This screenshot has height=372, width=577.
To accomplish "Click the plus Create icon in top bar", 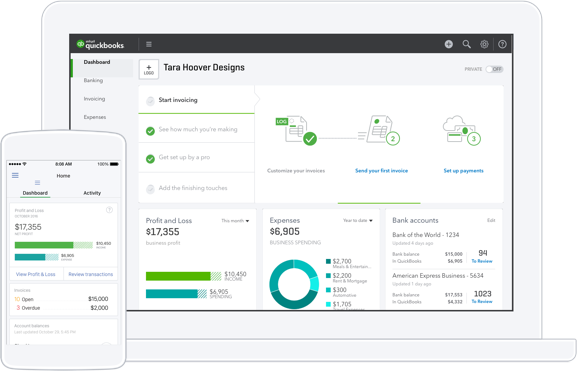I will (448, 44).
